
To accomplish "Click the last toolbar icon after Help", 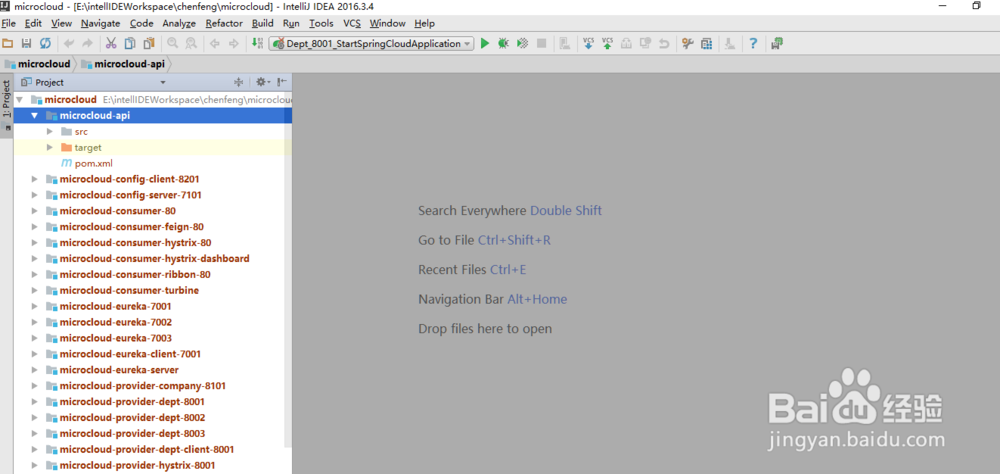I will 777,43.
